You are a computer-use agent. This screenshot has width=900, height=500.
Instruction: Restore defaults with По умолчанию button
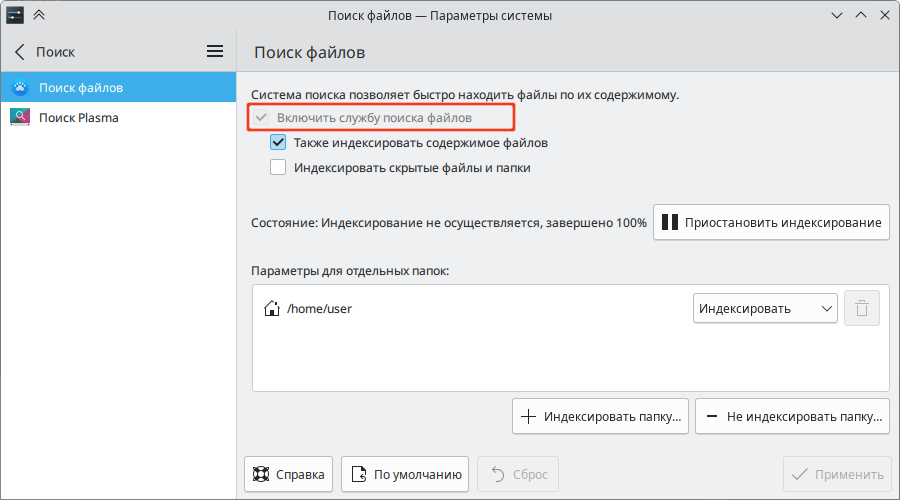click(405, 474)
